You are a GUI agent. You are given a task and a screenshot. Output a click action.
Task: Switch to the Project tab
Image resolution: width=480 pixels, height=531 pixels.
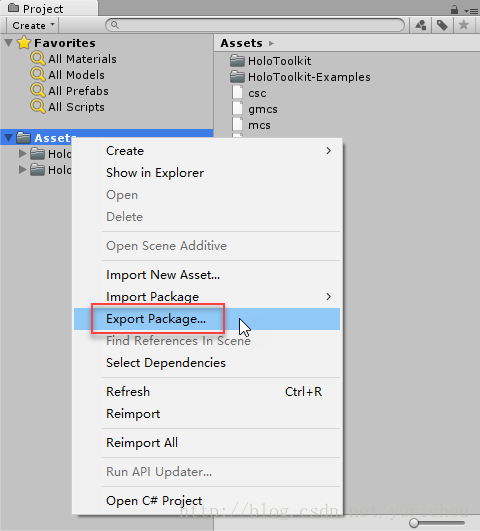49,8
